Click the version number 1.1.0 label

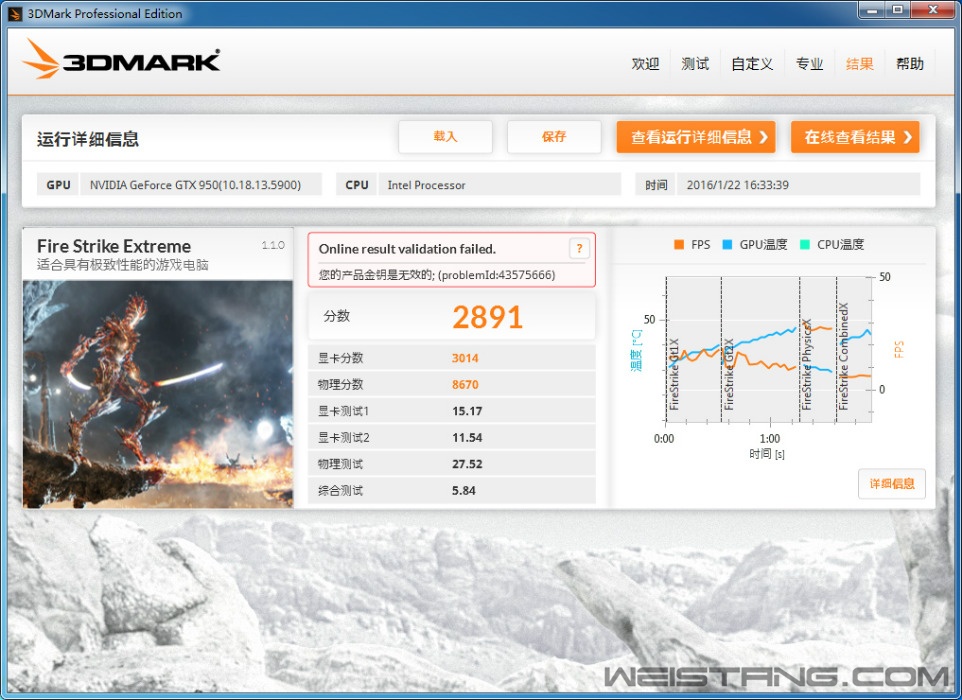click(273, 245)
